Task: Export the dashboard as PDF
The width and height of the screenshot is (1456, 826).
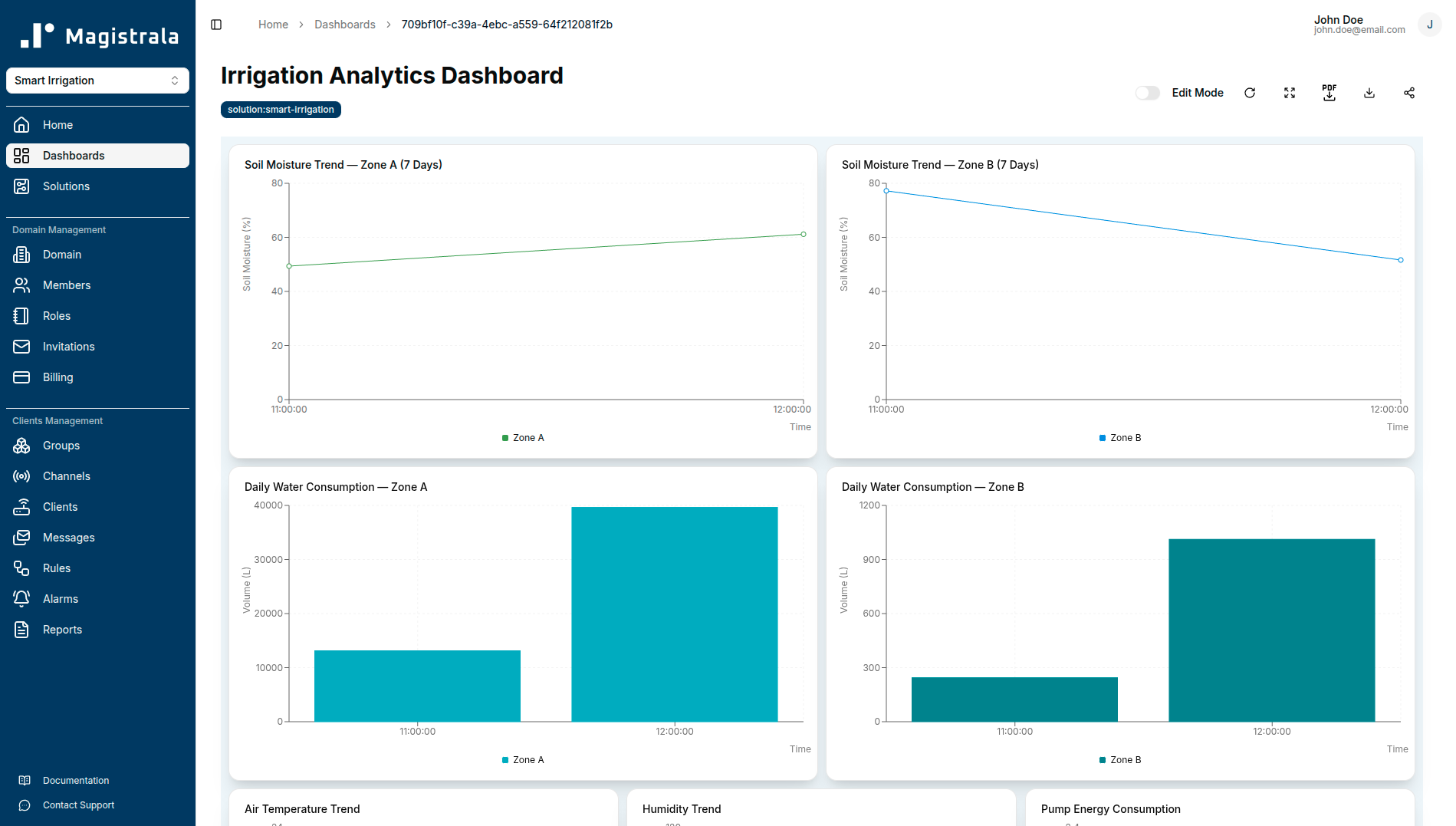Action: 1329,93
